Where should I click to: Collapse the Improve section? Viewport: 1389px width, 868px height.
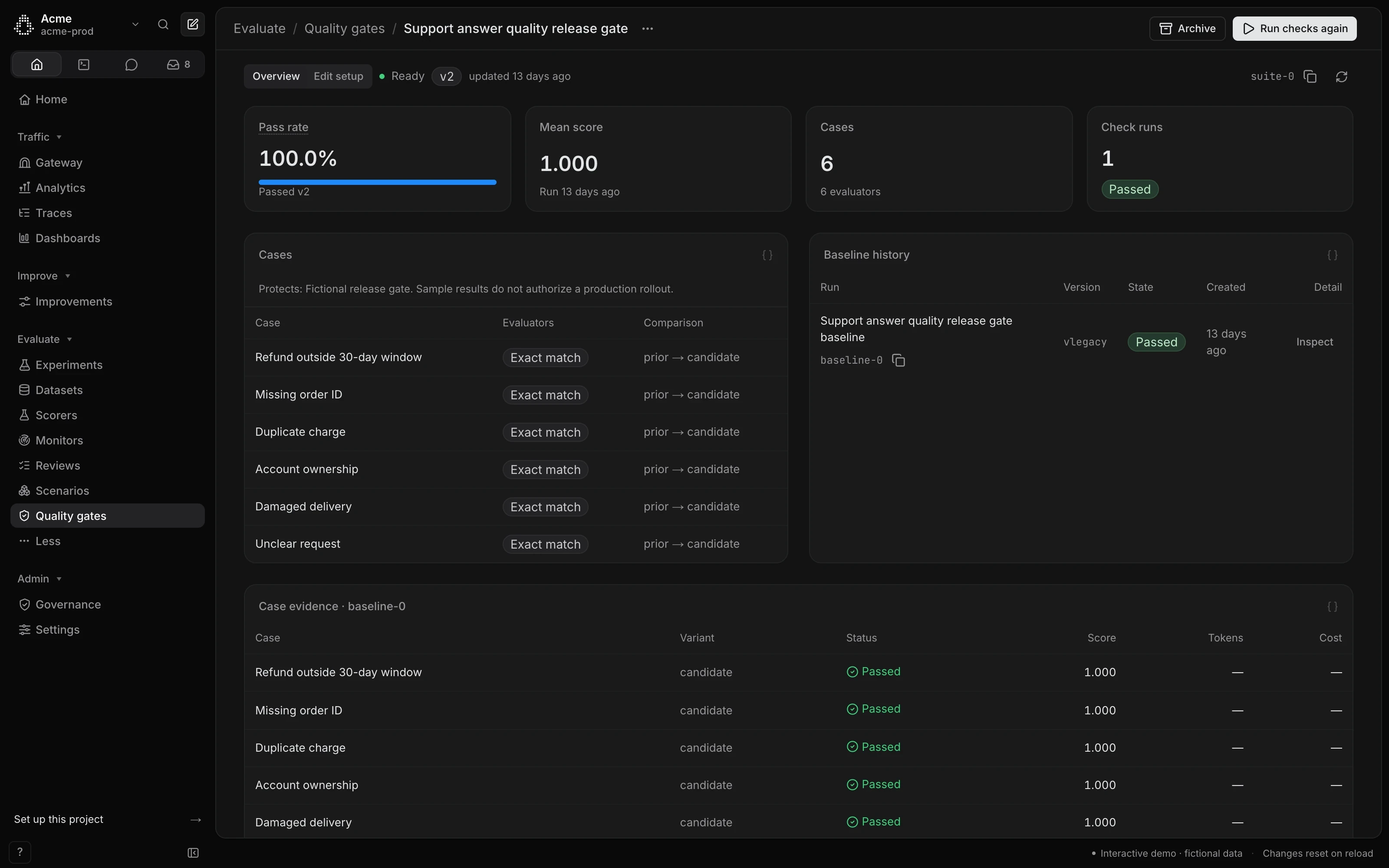click(43, 276)
